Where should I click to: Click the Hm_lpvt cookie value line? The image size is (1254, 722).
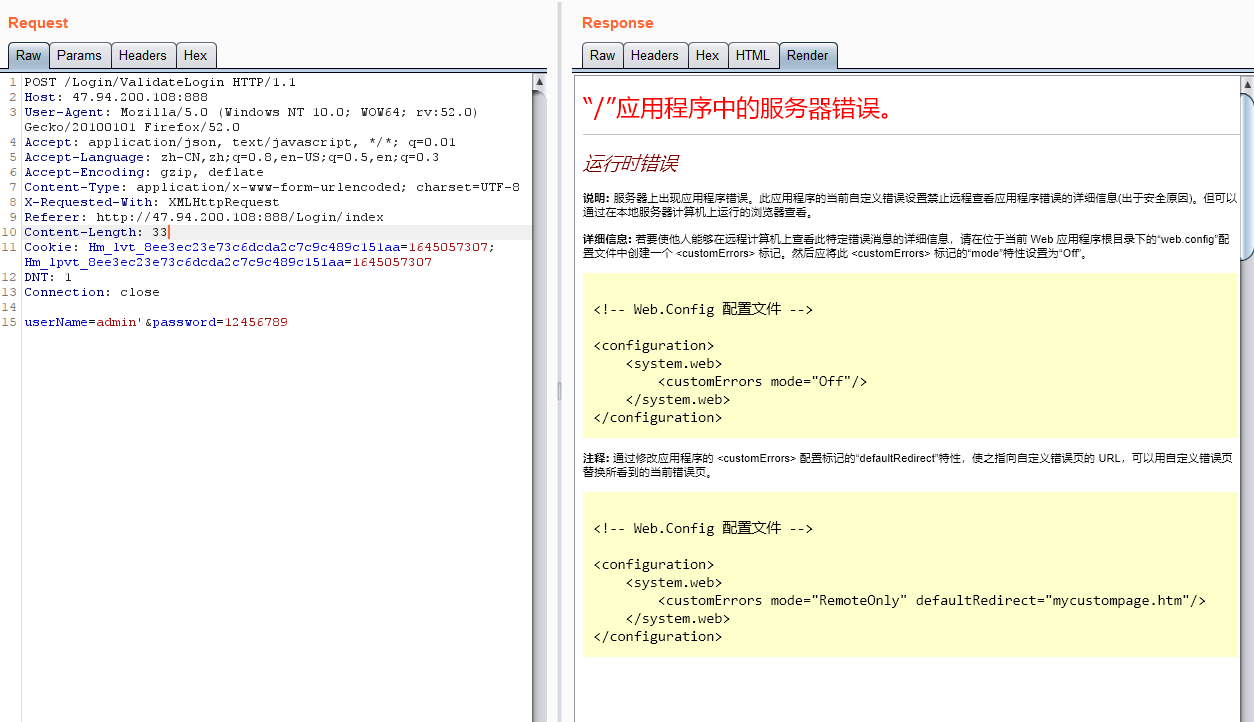(x=228, y=262)
